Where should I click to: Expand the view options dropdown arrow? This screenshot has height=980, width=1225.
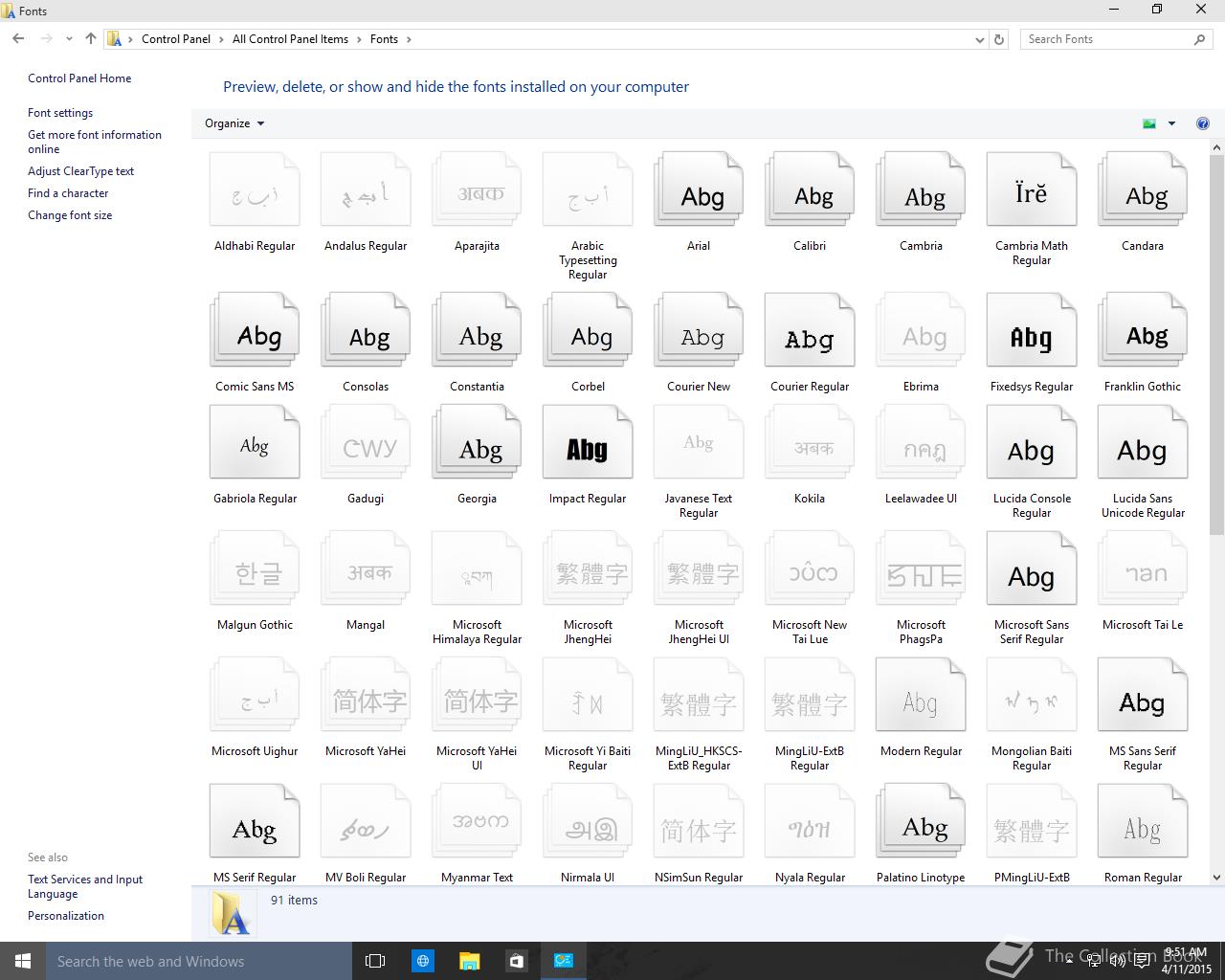pos(1171,123)
